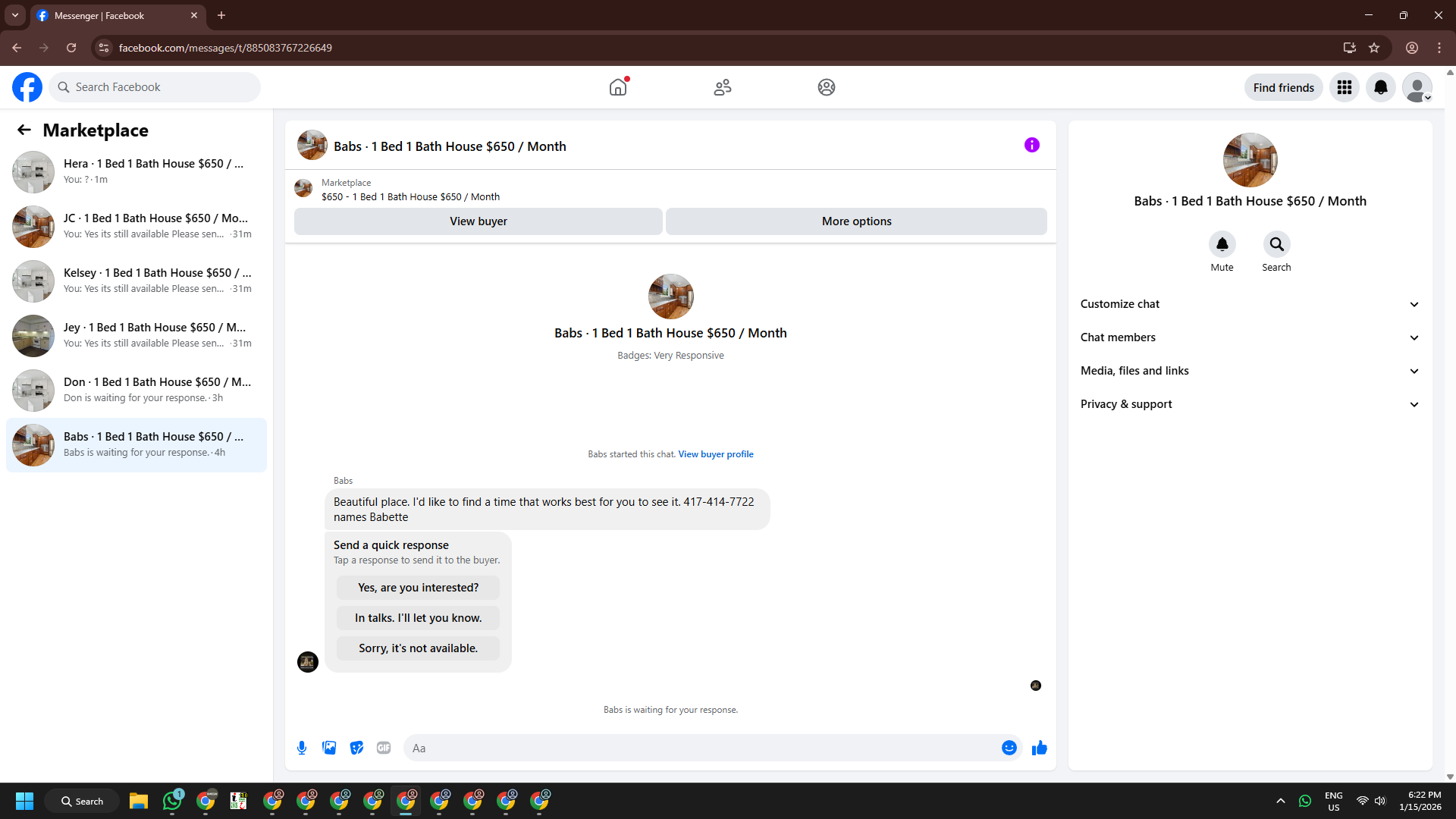Click the Aa message input field
1456x819 pixels.
pos(701,748)
